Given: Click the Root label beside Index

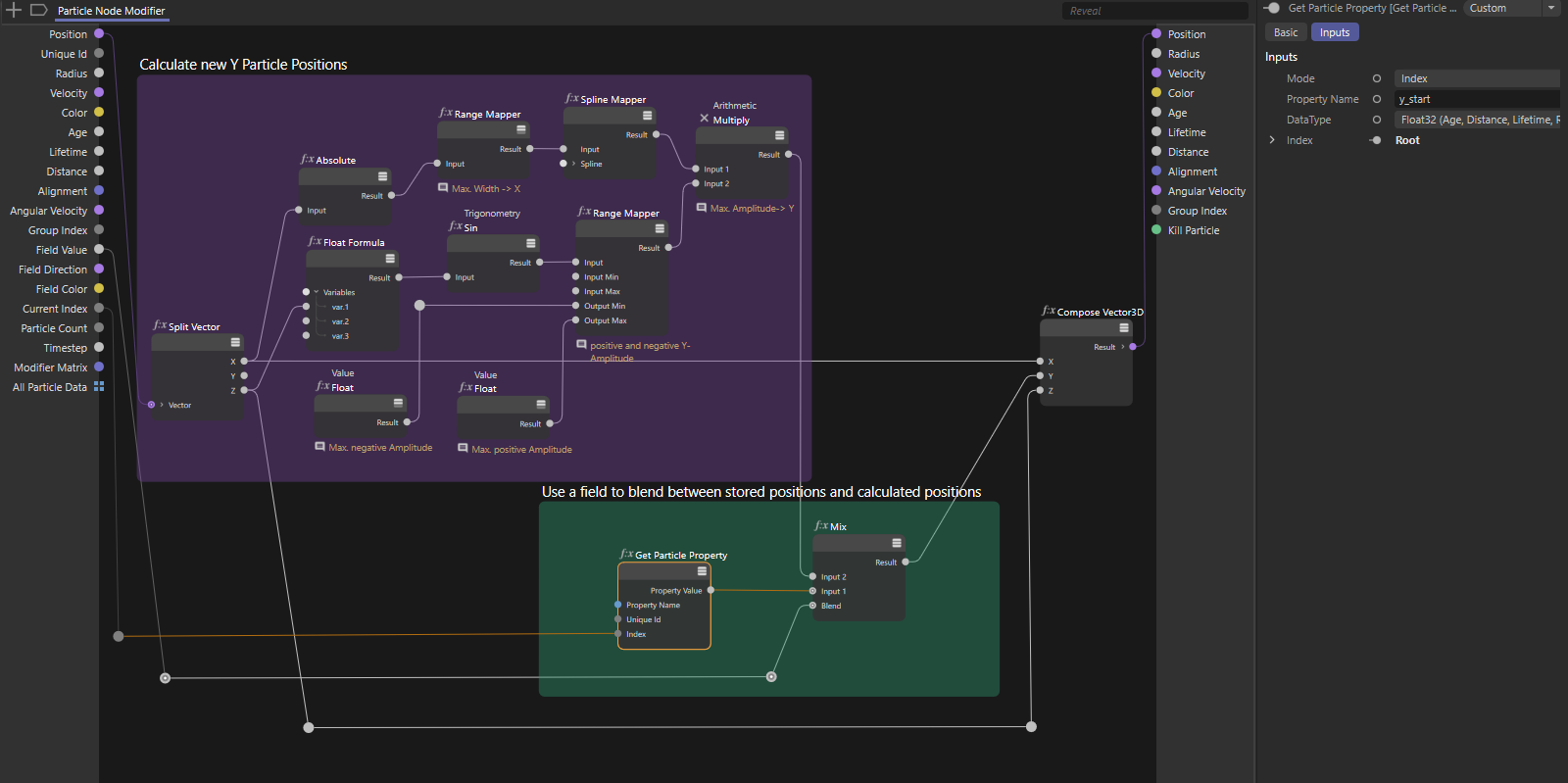Looking at the screenshot, I should (1406, 140).
